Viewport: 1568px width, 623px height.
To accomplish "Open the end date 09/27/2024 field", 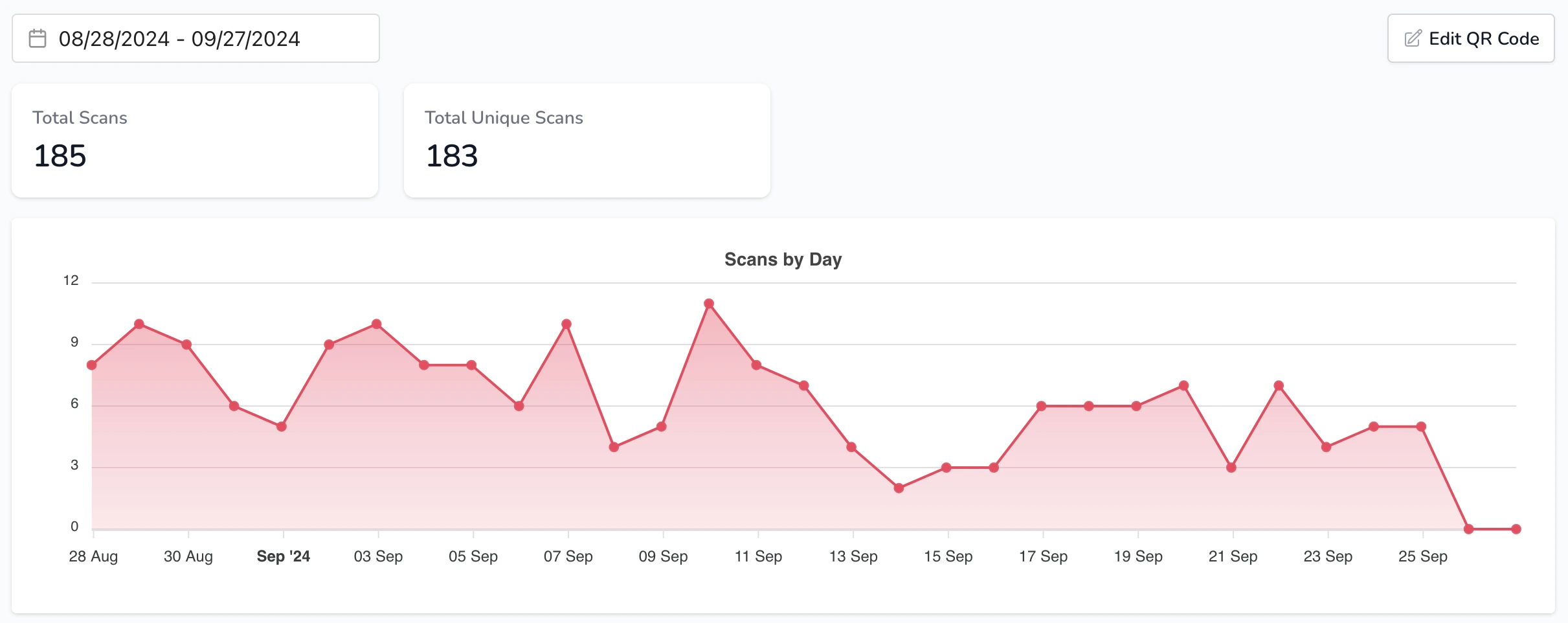I will 247,38.
